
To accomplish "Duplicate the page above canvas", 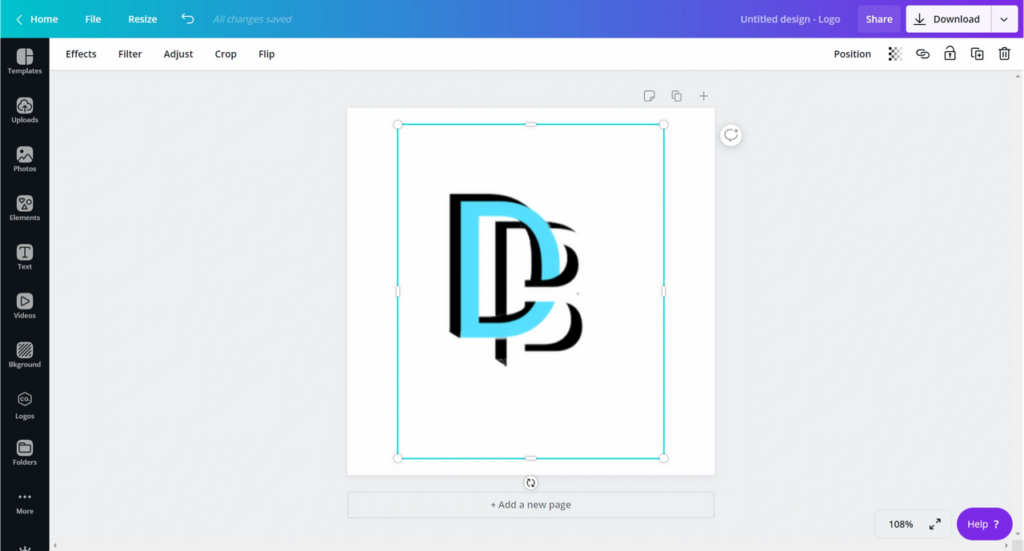I will coord(677,96).
